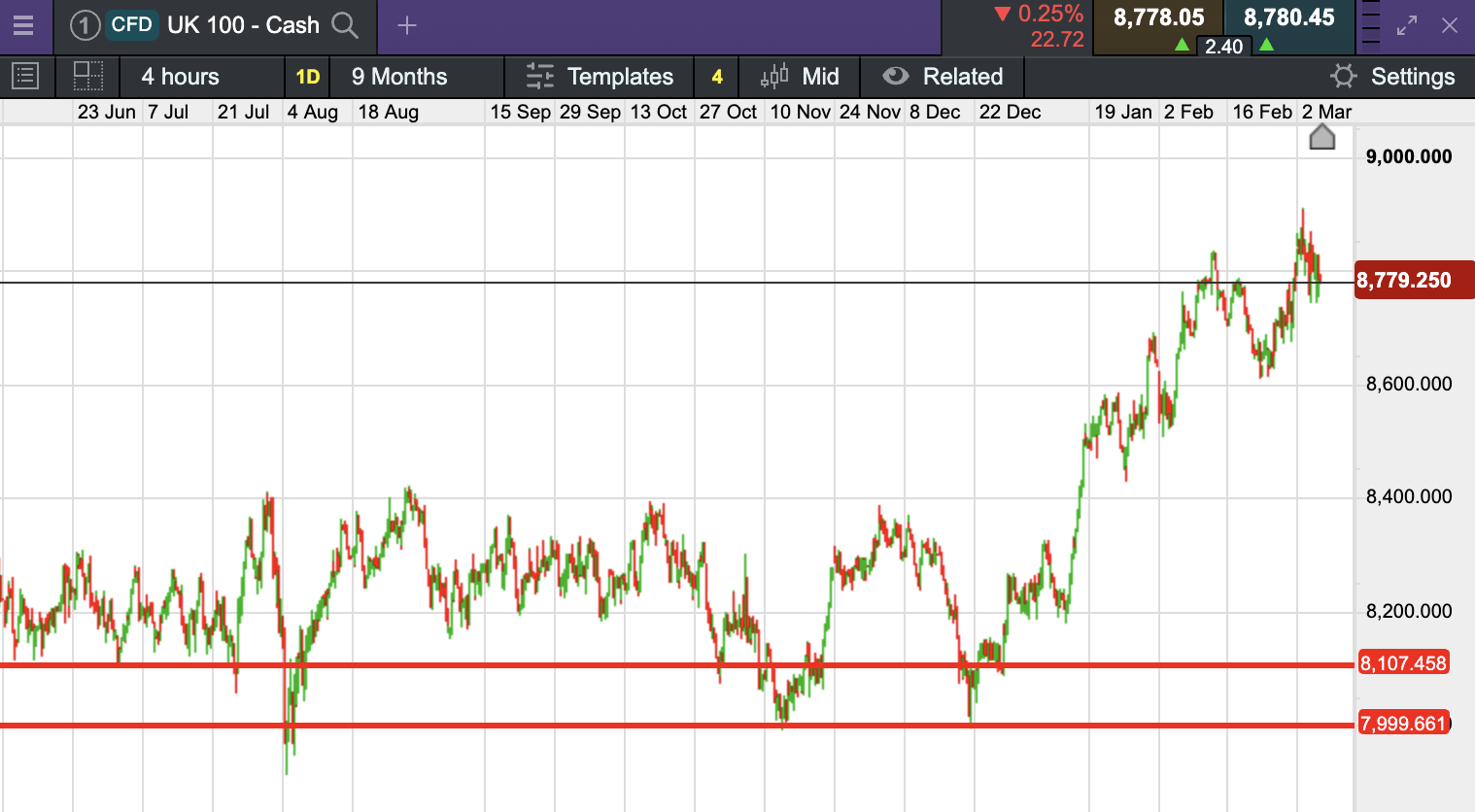Click the green up arrow under buy price
This screenshot has height=812, width=1475.
pos(1266,45)
